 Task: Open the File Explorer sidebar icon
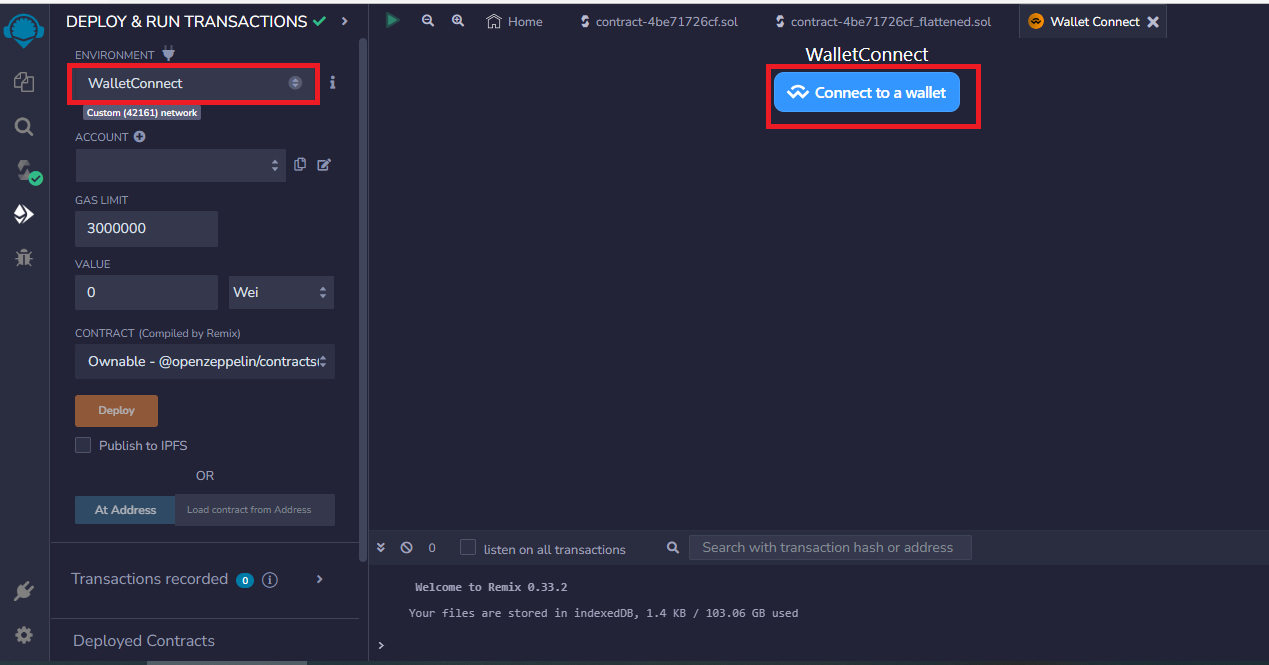click(24, 83)
